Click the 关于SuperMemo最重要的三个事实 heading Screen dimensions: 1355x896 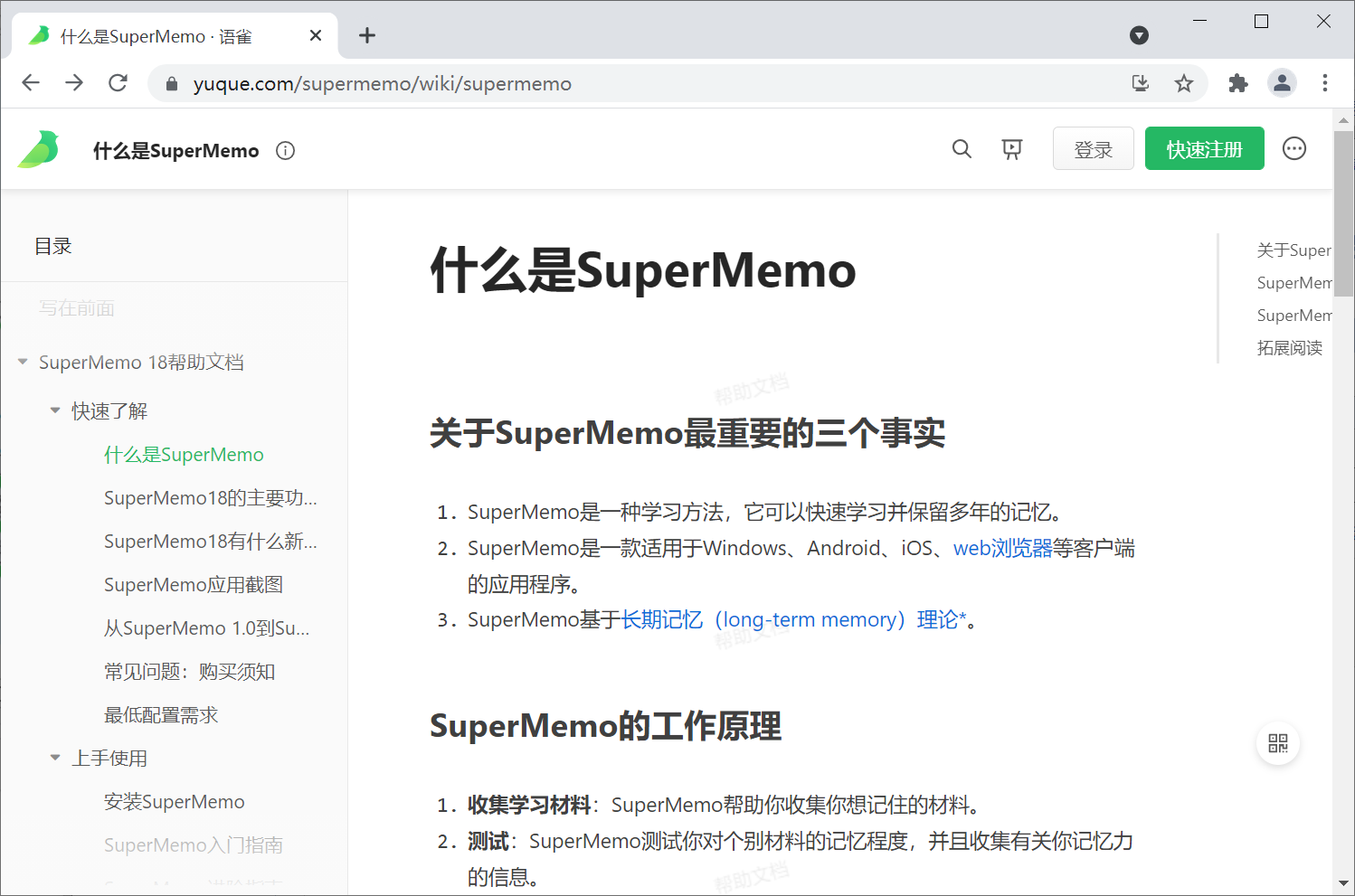[x=687, y=433]
